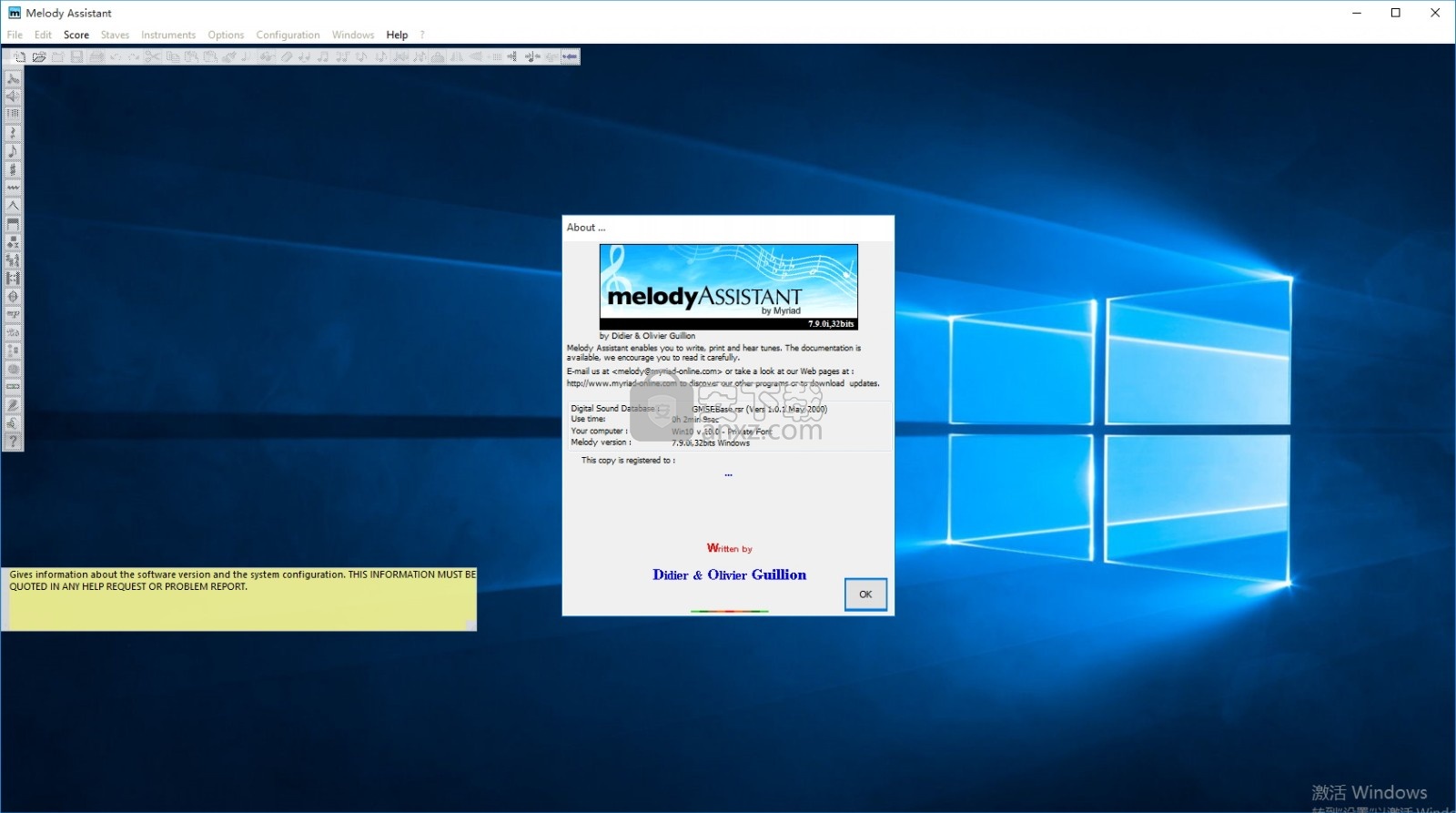Open the Instruments menu
Image resolution: width=1456 pixels, height=813 pixels.
[168, 35]
